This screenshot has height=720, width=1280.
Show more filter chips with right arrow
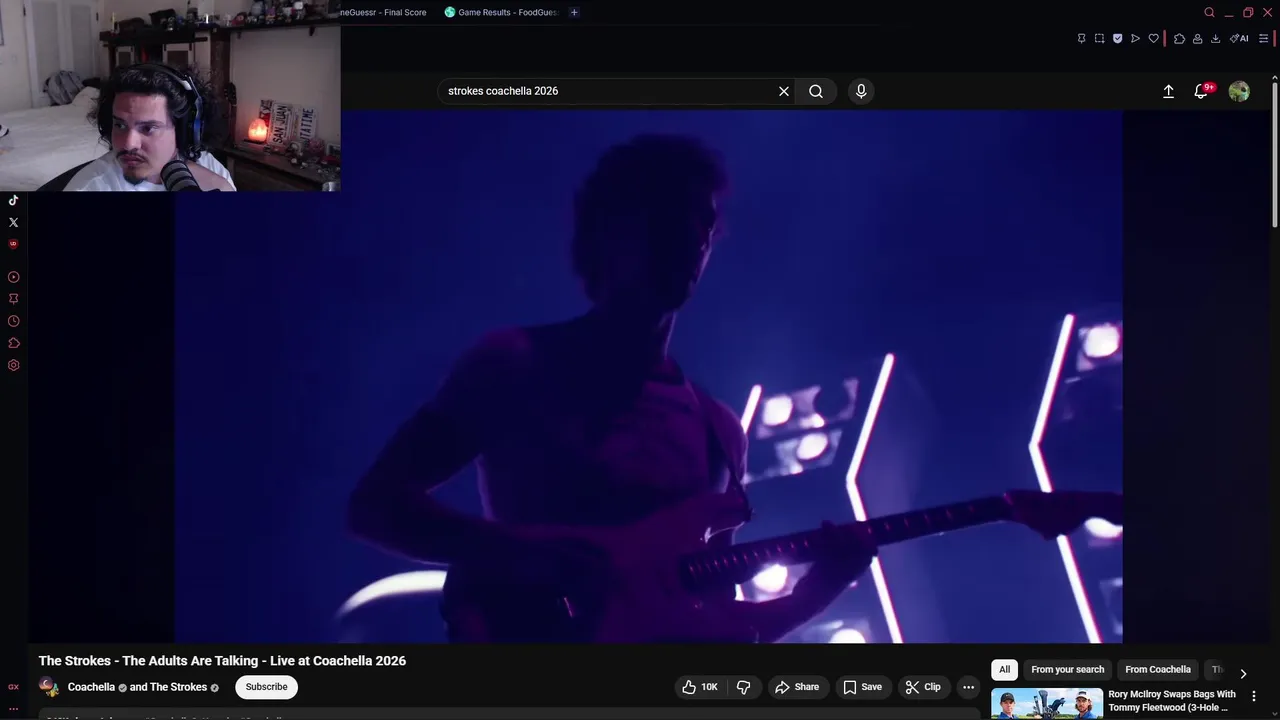(1243, 673)
